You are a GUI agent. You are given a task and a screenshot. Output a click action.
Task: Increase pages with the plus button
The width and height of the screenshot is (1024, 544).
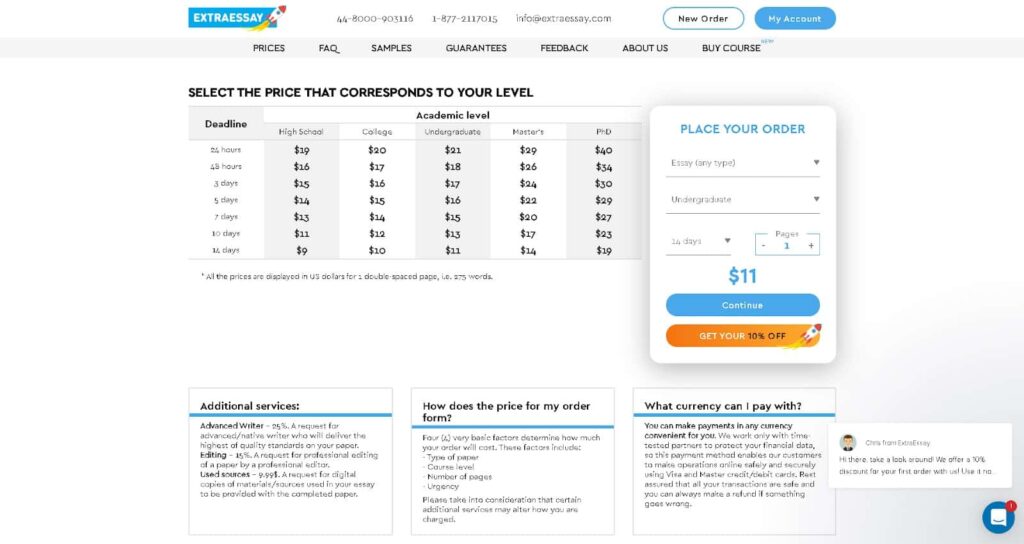811,246
